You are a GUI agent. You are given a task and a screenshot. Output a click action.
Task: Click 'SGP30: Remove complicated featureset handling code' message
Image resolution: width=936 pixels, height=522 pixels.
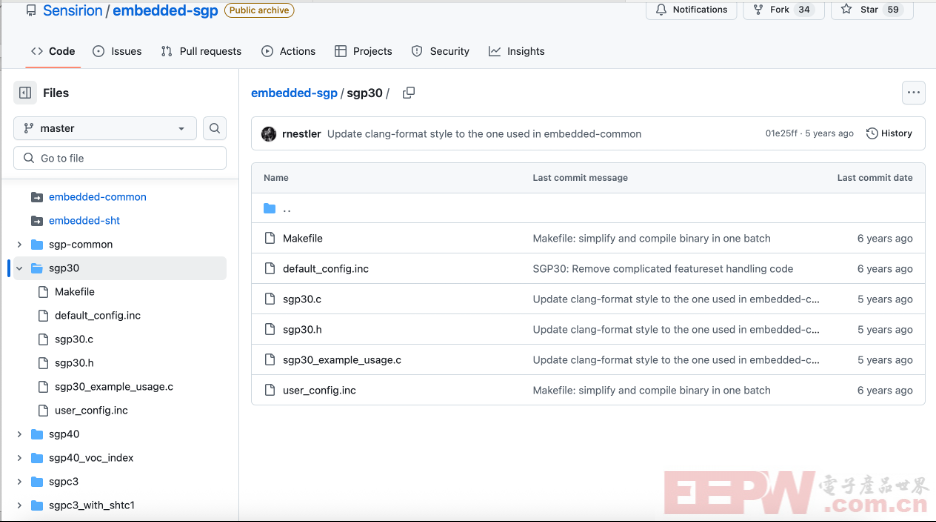663,269
